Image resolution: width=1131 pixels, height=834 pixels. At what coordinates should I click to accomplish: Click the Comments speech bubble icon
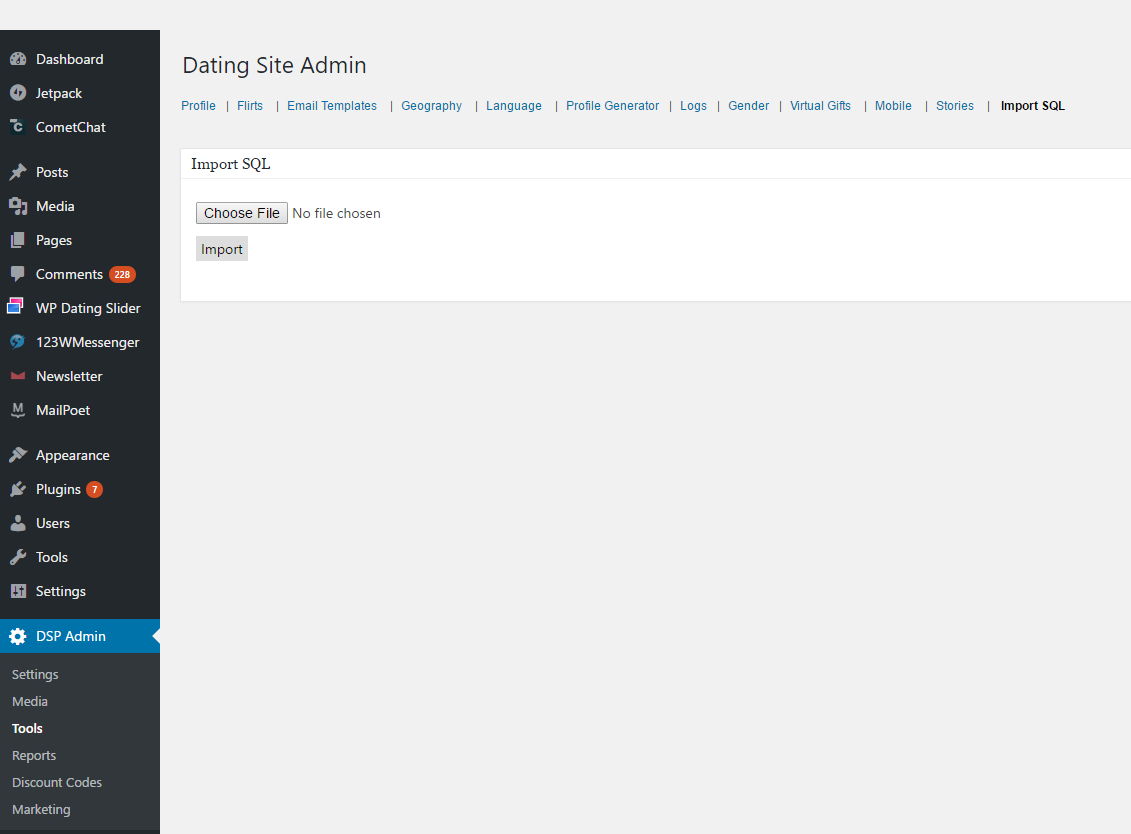click(x=18, y=274)
